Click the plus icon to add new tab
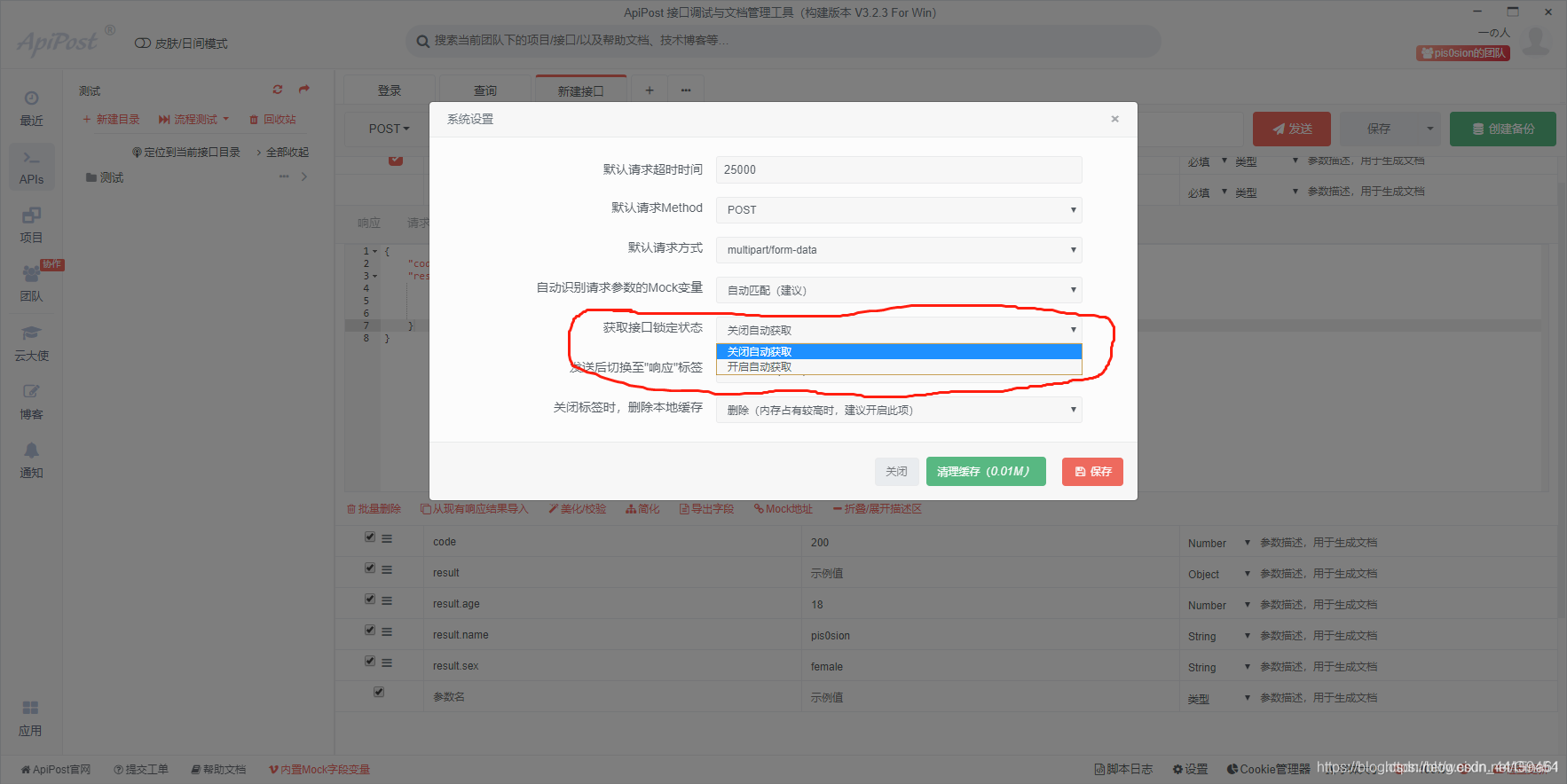The width and height of the screenshot is (1567, 784). [x=650, y=90]
